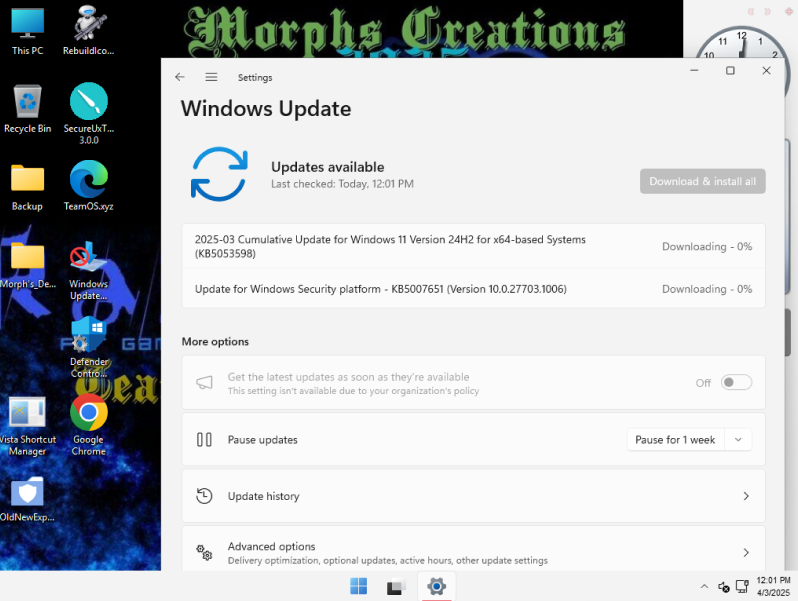Image resolution: width=798 pixels, height=601 pixels.
Task: Click the megaphone icon for latest updates
Action: [x=205, y=383]
